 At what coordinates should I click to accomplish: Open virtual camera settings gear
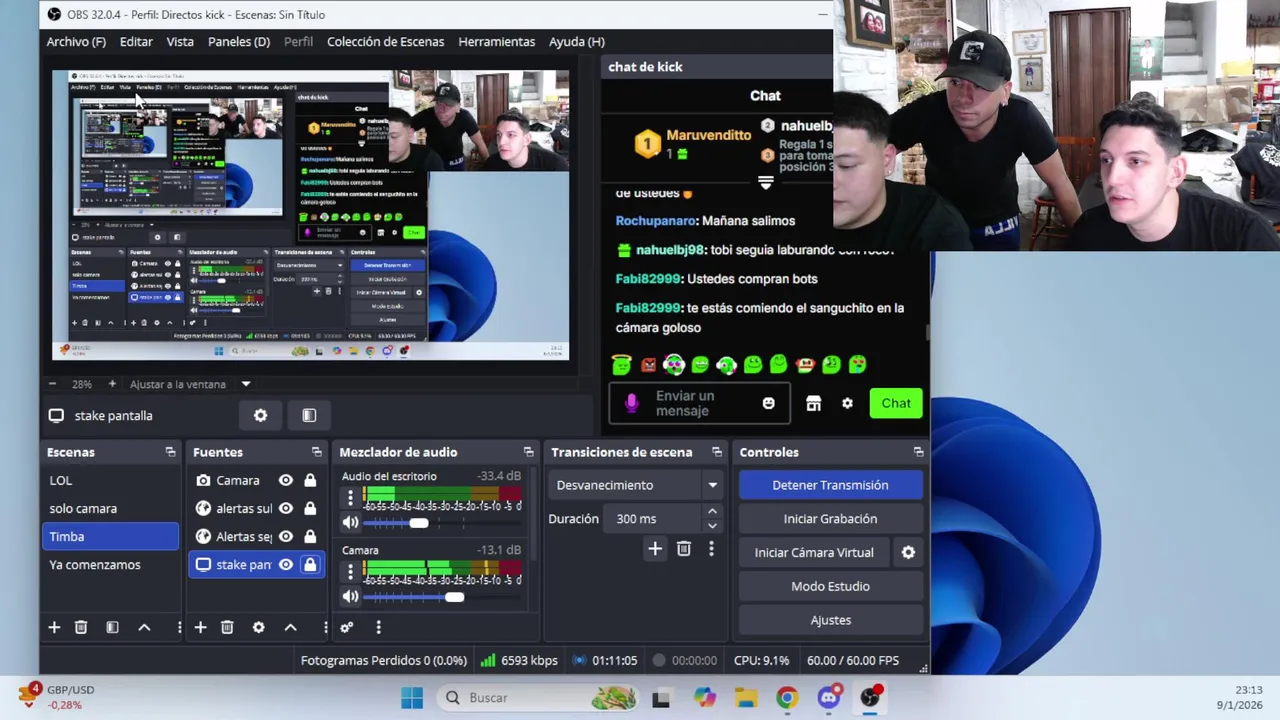click(x=908, y=552)
